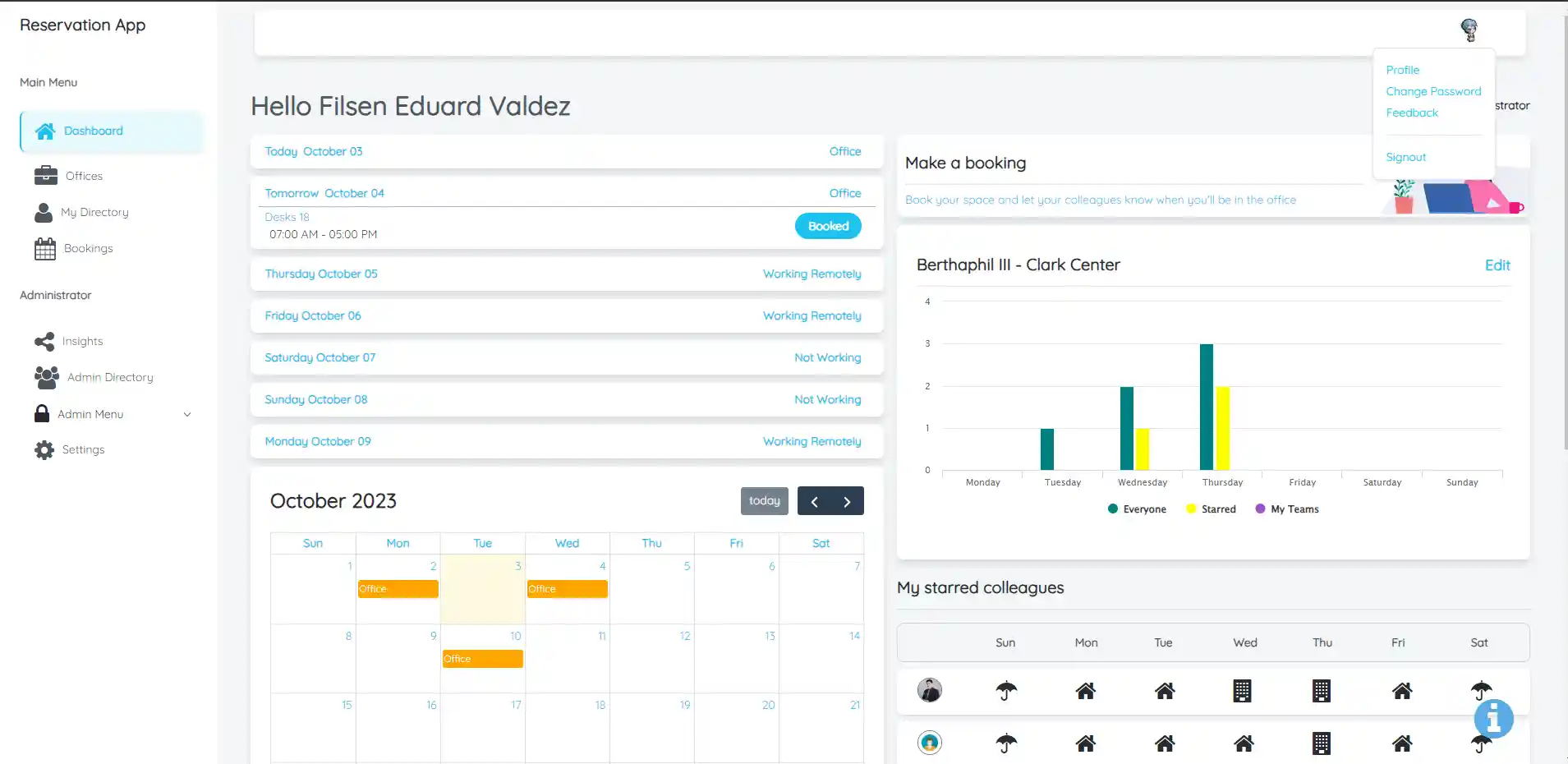Click Signout in user menu

[1406, 157]
